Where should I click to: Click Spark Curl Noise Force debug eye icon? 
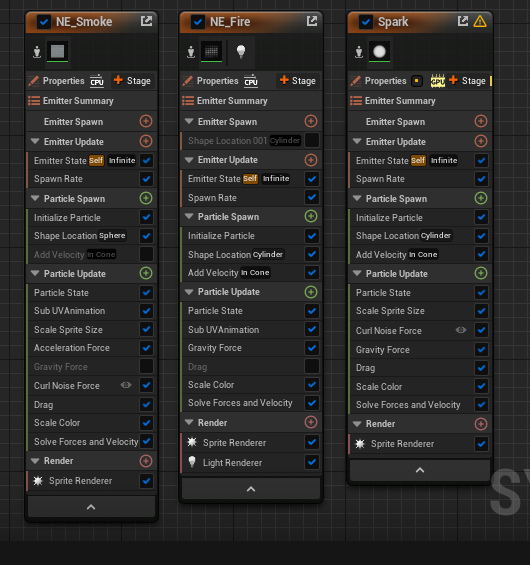click(461, 330)
